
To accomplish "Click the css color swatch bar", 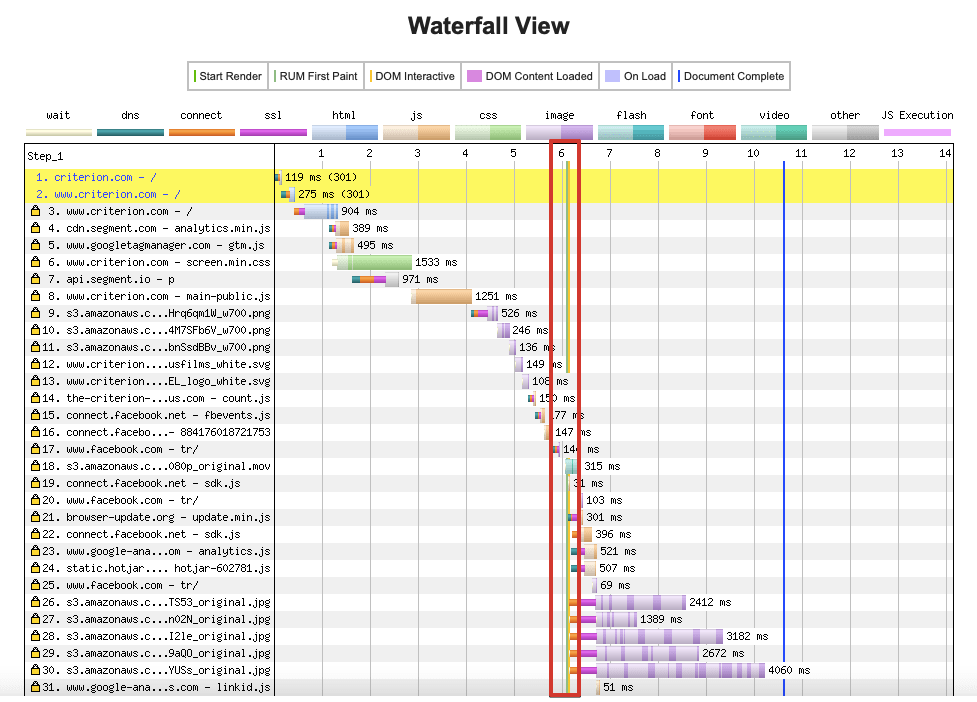I will 488,132.
